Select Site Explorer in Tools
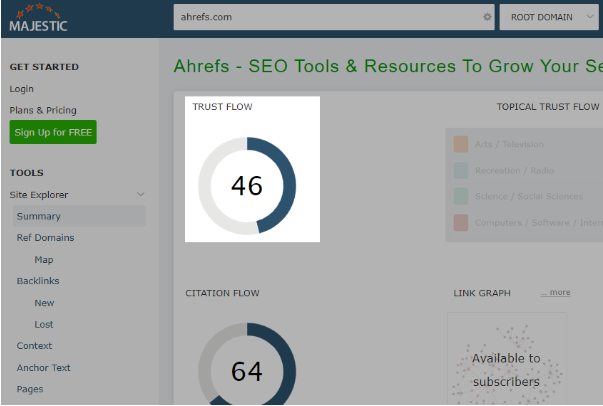603x406 pixels. [39, 195]
